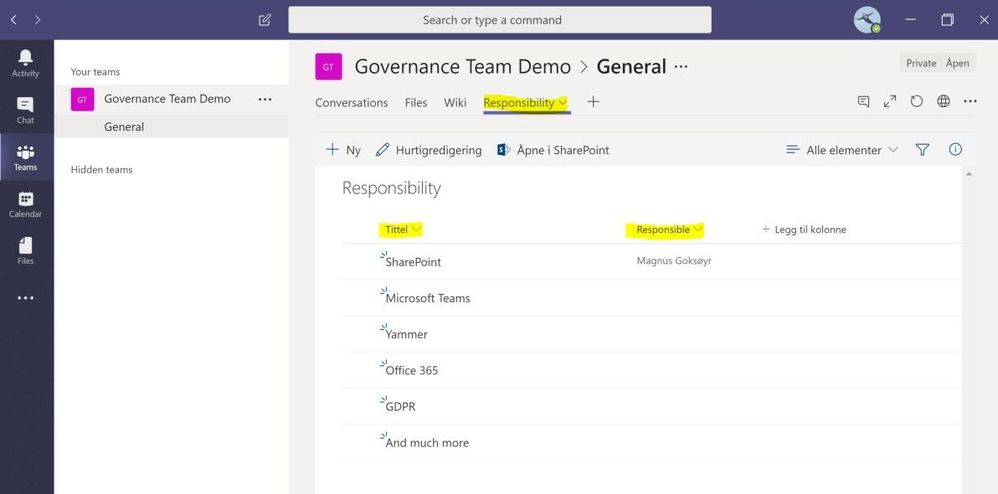Image resolution: width=998 pixels, height=494 pixels.
Task: Show tab conversation icon
Action: pyautogui.click(x=864, y=101)
